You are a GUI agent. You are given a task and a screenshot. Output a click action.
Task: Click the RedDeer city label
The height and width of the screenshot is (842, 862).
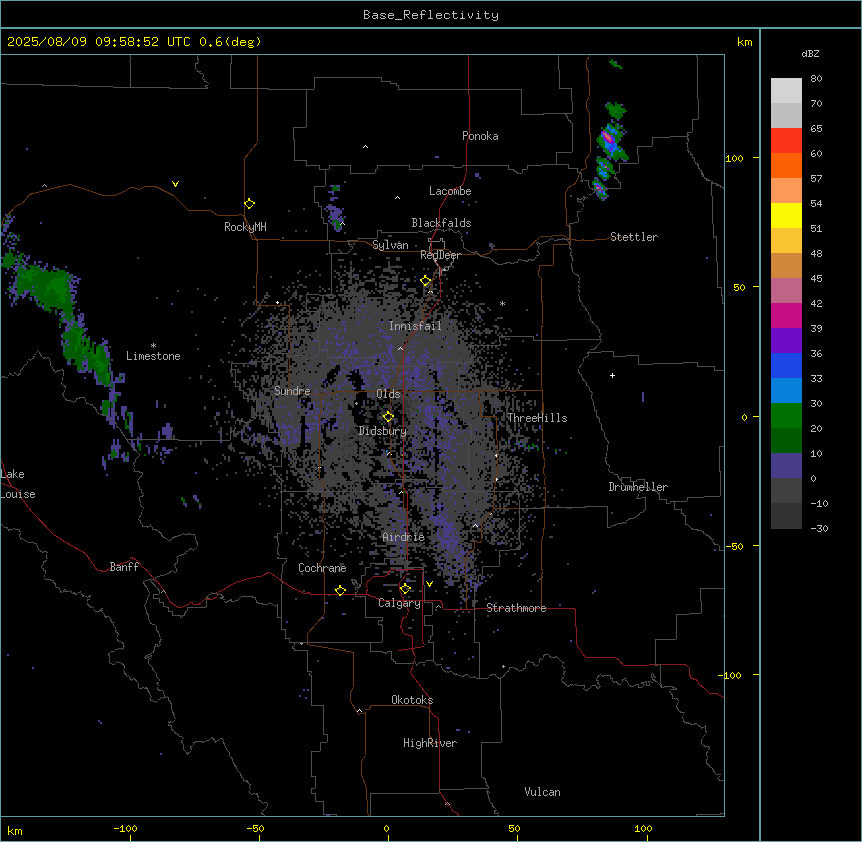pyautogui.click(x=440, y=255)
